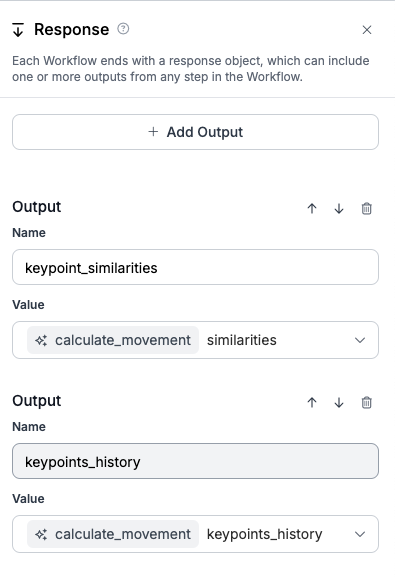Click the sparkle icon in first value
The width and height of the screenshot is (395, 577).
(41, 340)
